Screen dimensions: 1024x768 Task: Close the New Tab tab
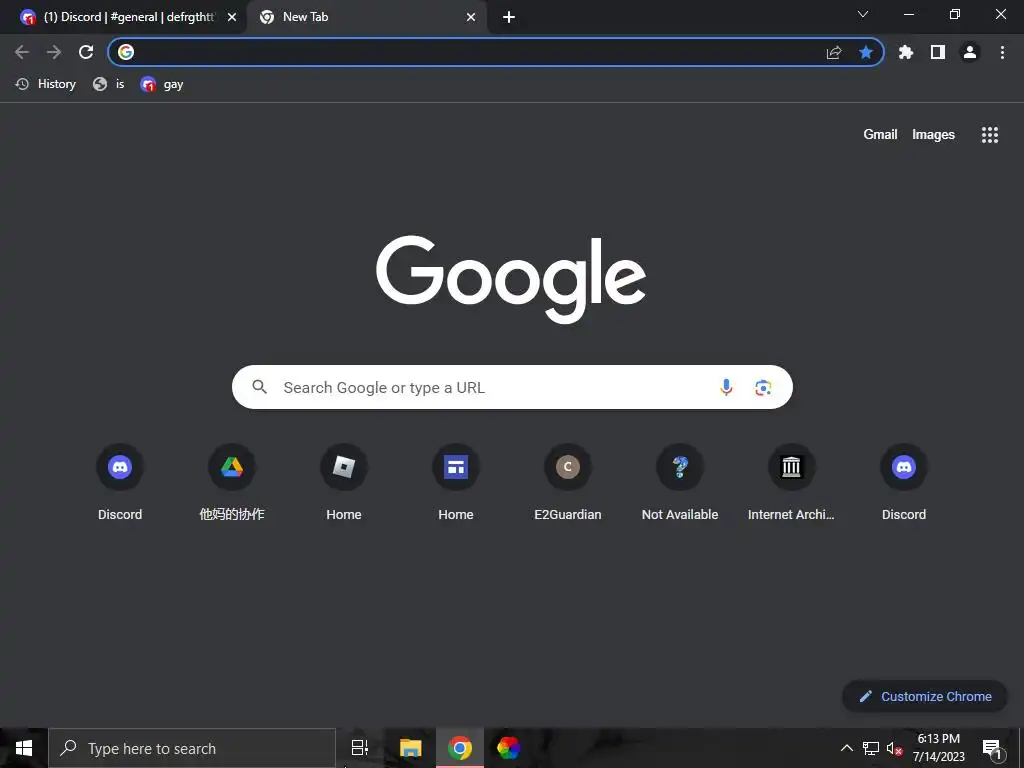[x=471, y=17]
